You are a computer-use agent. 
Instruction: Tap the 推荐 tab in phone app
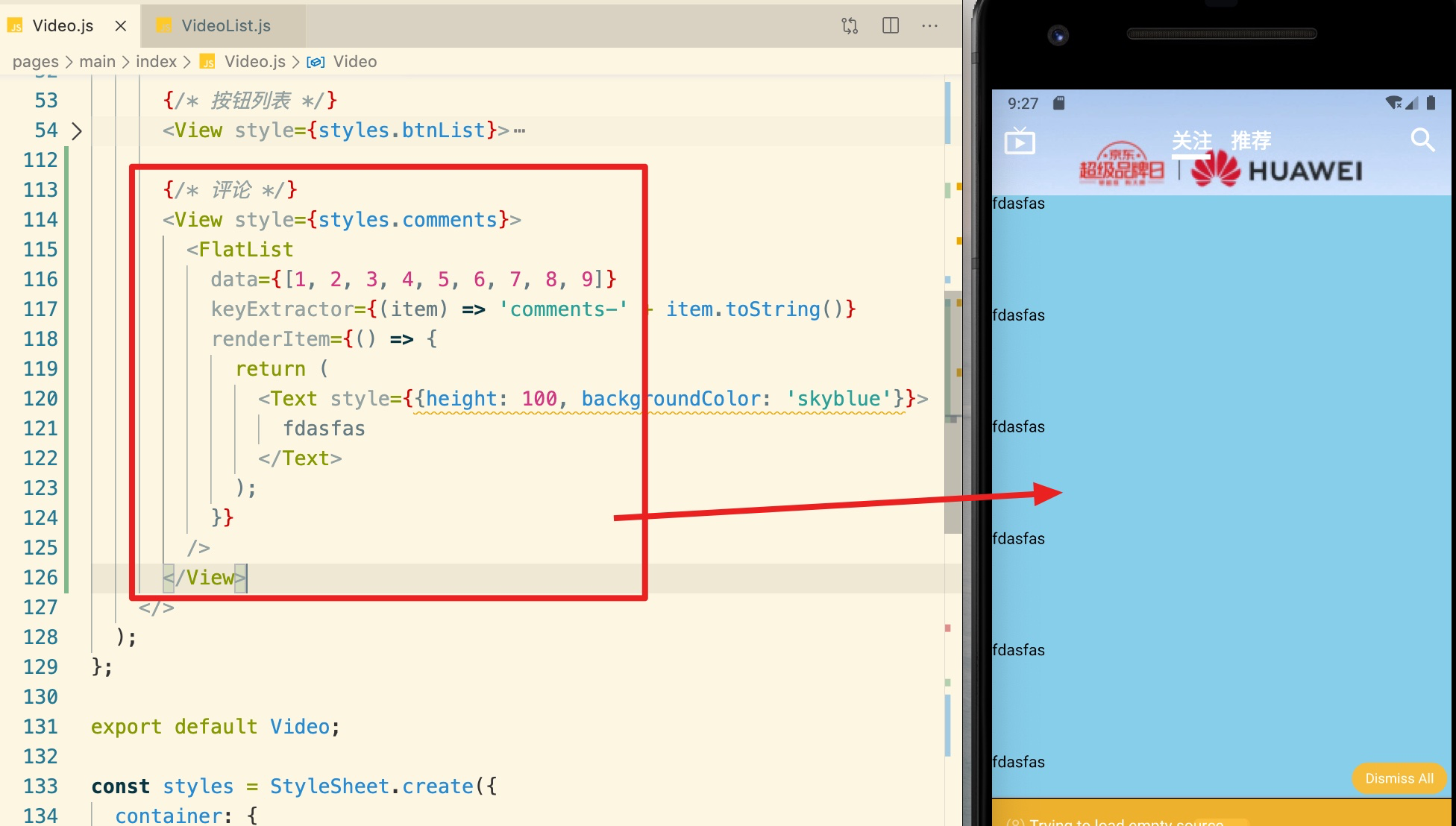pos(1251,140)
